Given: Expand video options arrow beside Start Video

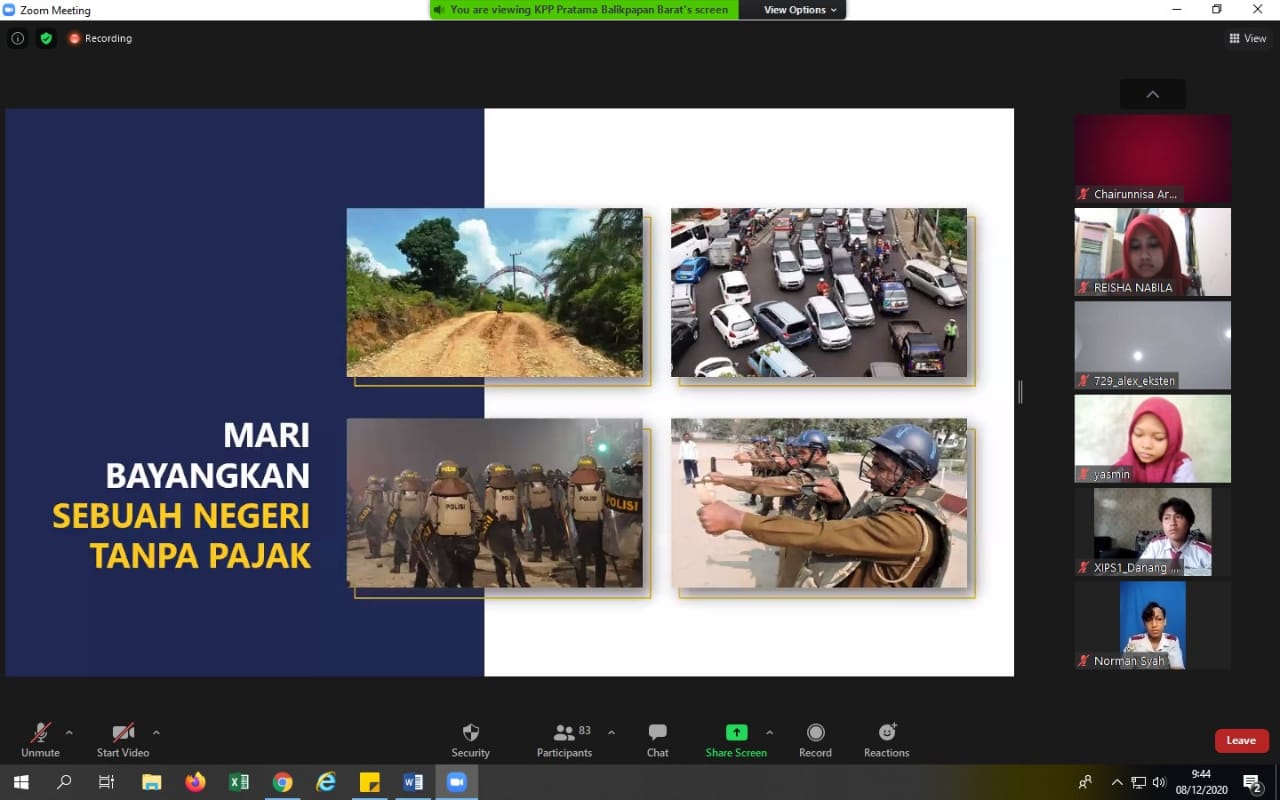Looking at the screenshot, I should pos(156,732).
